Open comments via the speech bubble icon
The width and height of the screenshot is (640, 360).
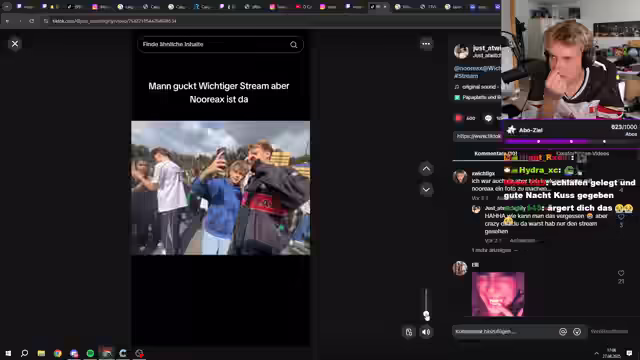click(x=488, y=118)
